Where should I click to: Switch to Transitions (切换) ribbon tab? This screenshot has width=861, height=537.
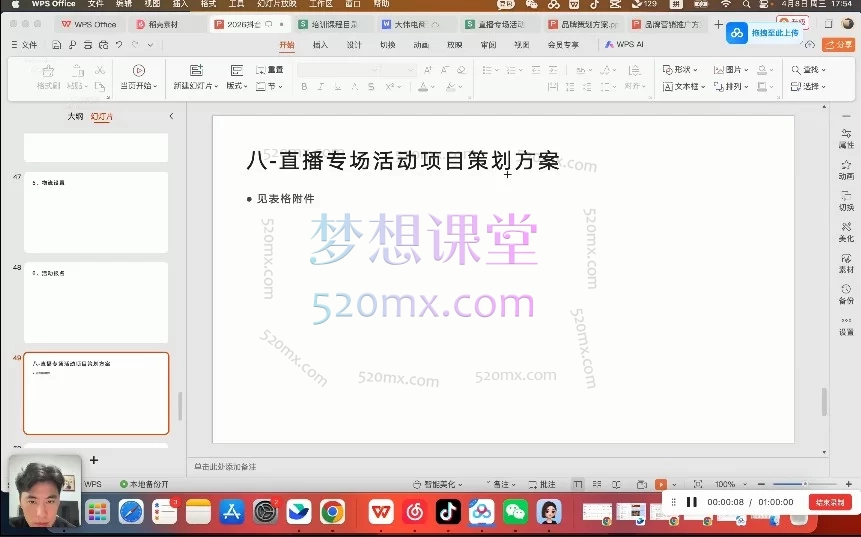(388, 45)
